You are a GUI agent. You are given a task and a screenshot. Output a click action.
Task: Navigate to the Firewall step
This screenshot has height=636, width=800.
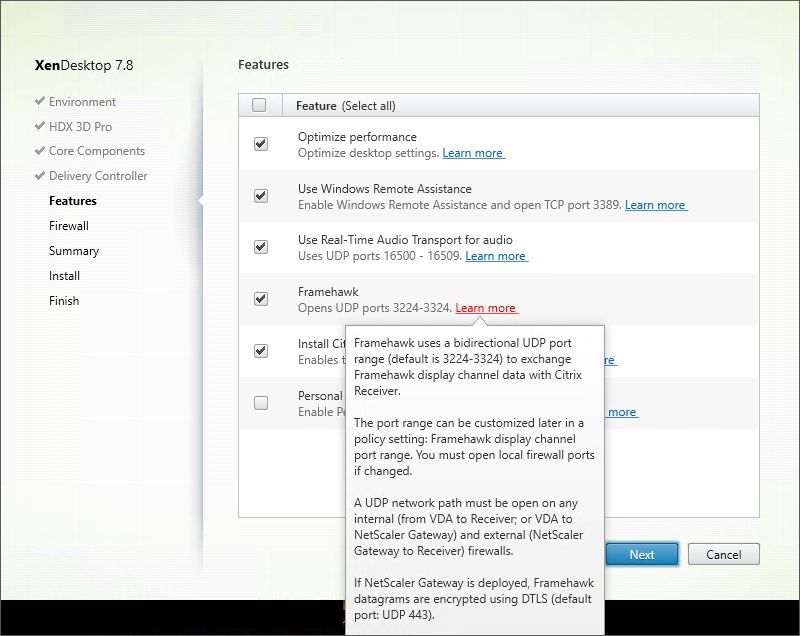pyautogui.click(x=69, y=226)
